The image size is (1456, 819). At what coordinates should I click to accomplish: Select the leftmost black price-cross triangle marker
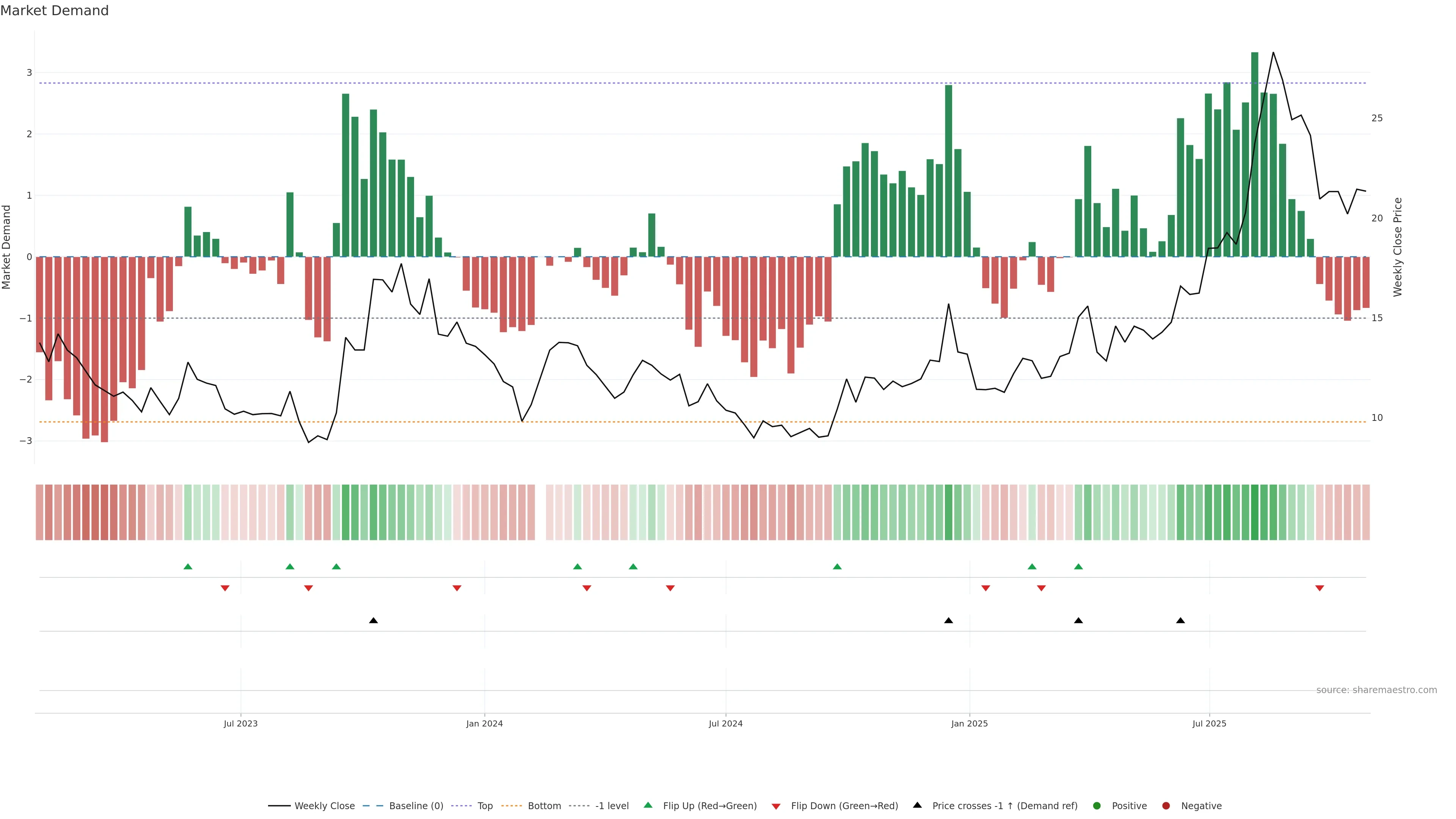(373, 621)
